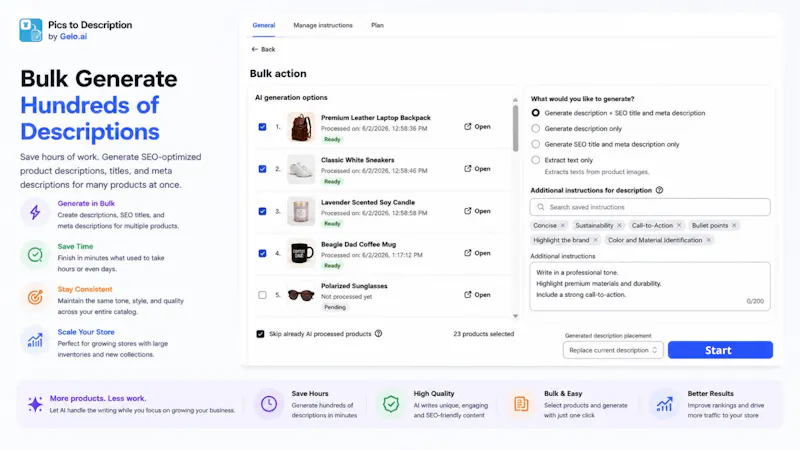Go Back from Bulk action
This screenshot has width=800, height=450.
click(x=263, y=49)
